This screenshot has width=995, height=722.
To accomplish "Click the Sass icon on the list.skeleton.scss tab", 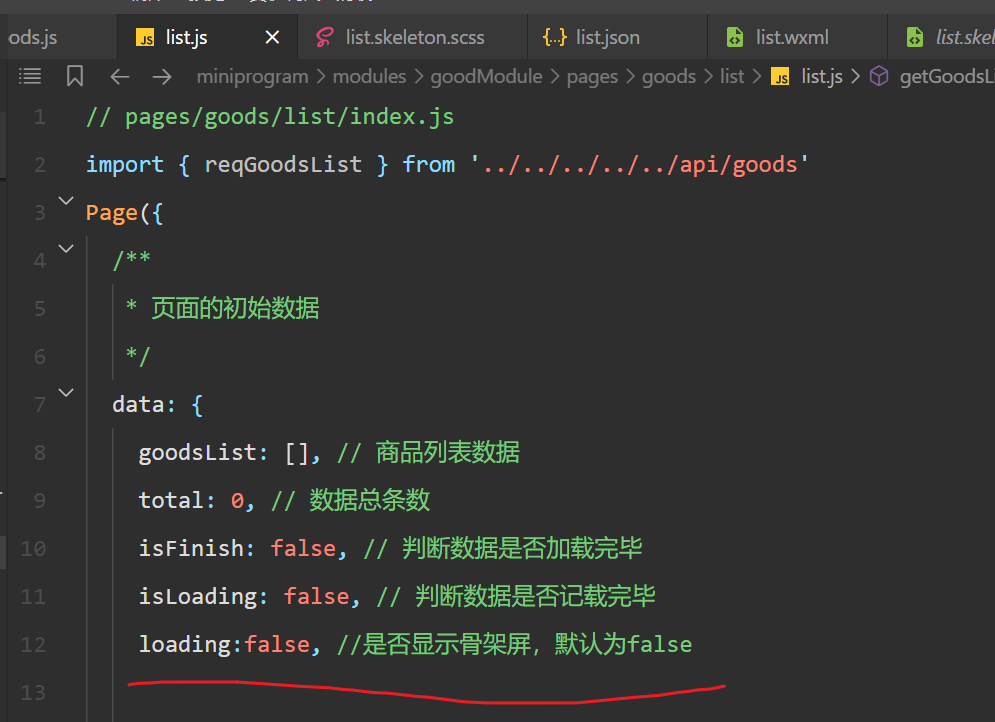I will pyautogui.click(x=324, y=38).
